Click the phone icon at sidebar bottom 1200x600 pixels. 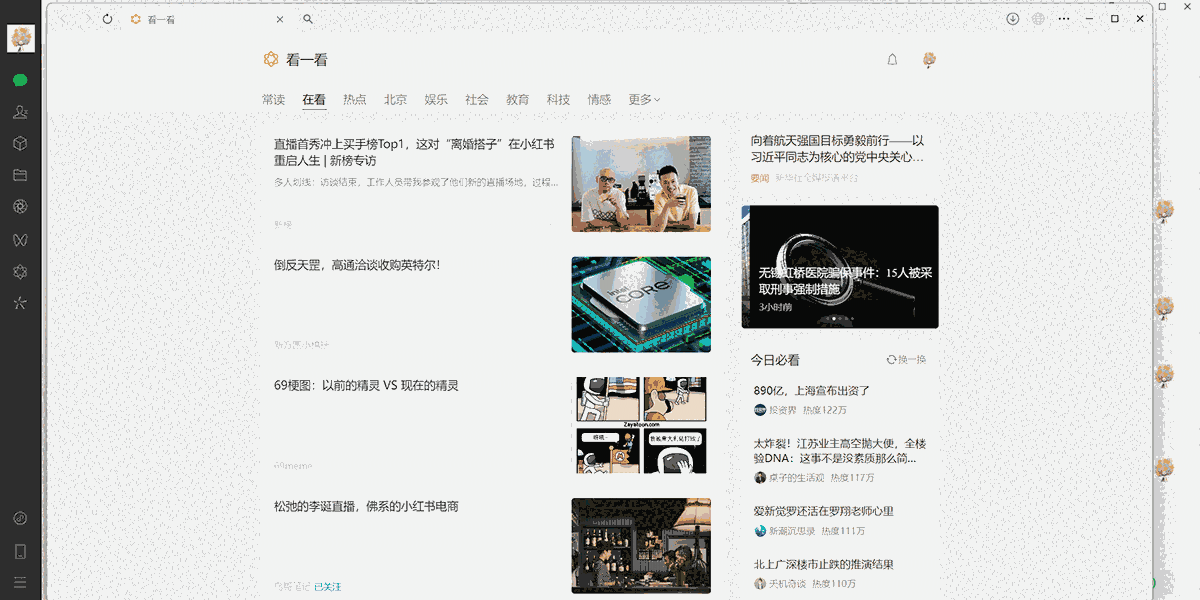click(x=21, y=550)
